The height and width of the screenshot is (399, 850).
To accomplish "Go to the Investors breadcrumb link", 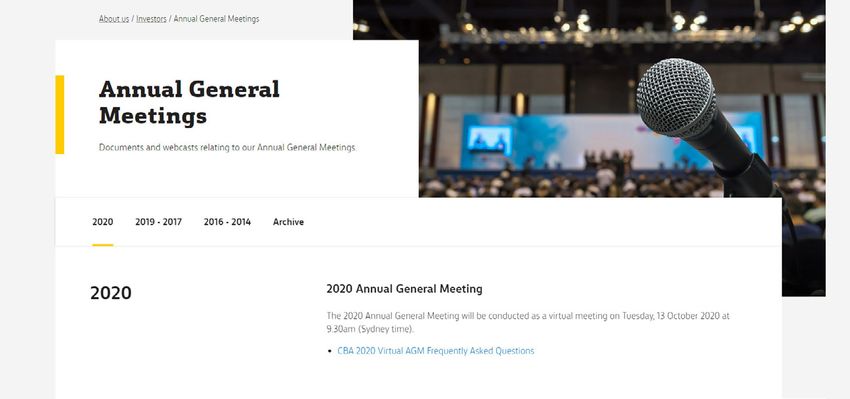I will (151, 19).
